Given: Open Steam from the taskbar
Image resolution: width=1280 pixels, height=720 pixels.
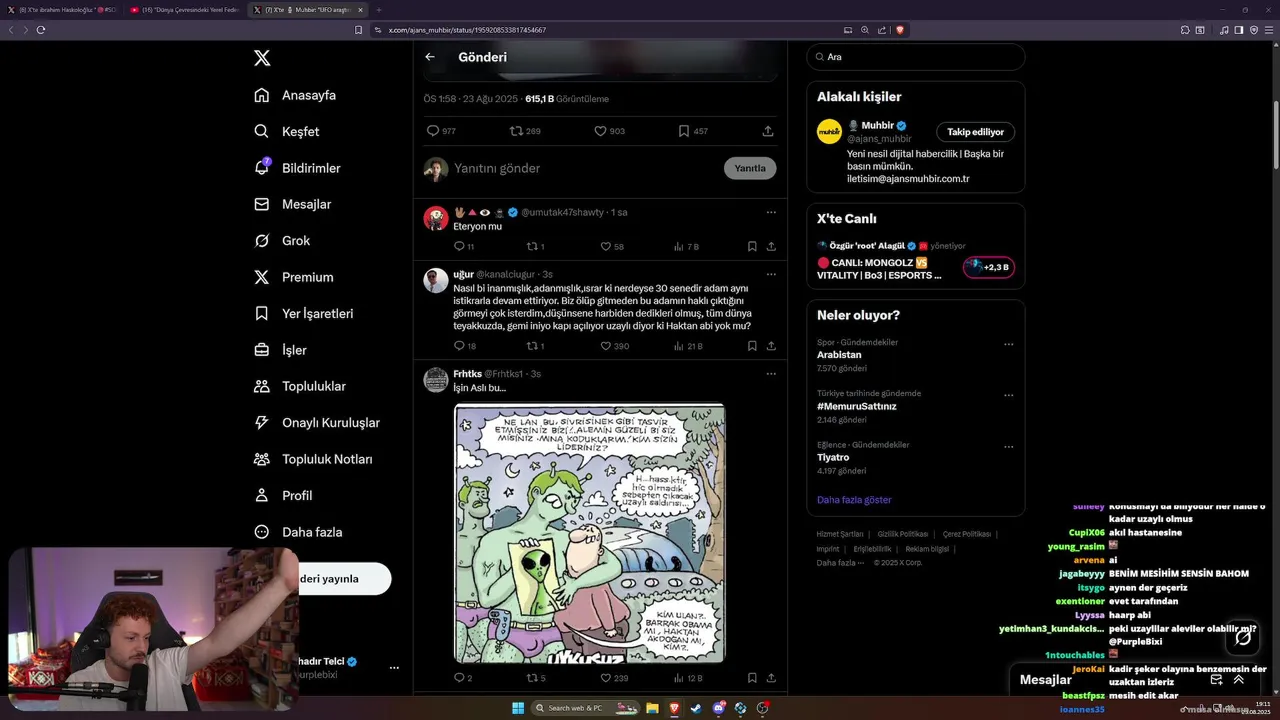Looking at the screenshot, I should [697, 708].
